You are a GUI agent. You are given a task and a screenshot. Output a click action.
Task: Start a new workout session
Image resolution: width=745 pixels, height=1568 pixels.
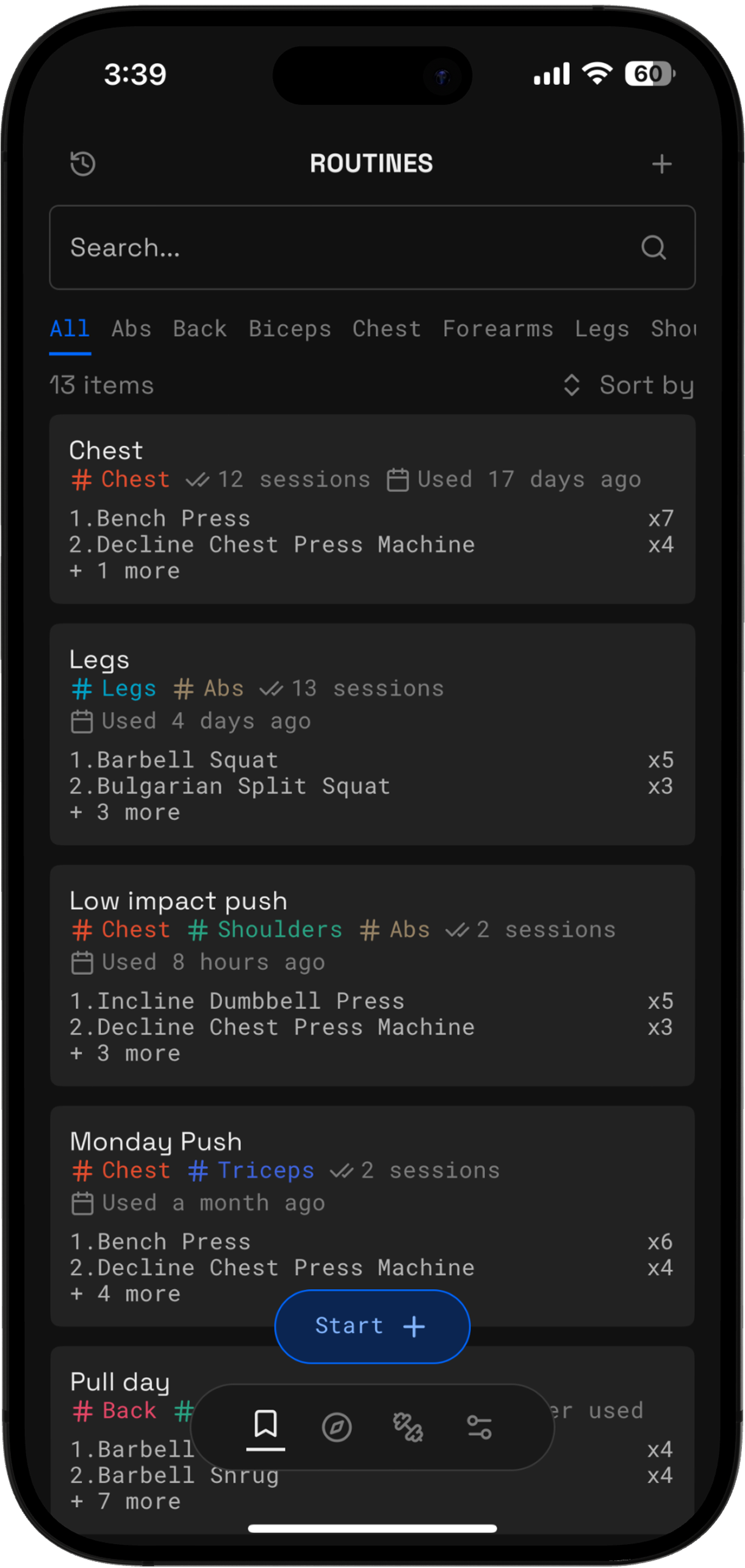(x=372, y=1326)
